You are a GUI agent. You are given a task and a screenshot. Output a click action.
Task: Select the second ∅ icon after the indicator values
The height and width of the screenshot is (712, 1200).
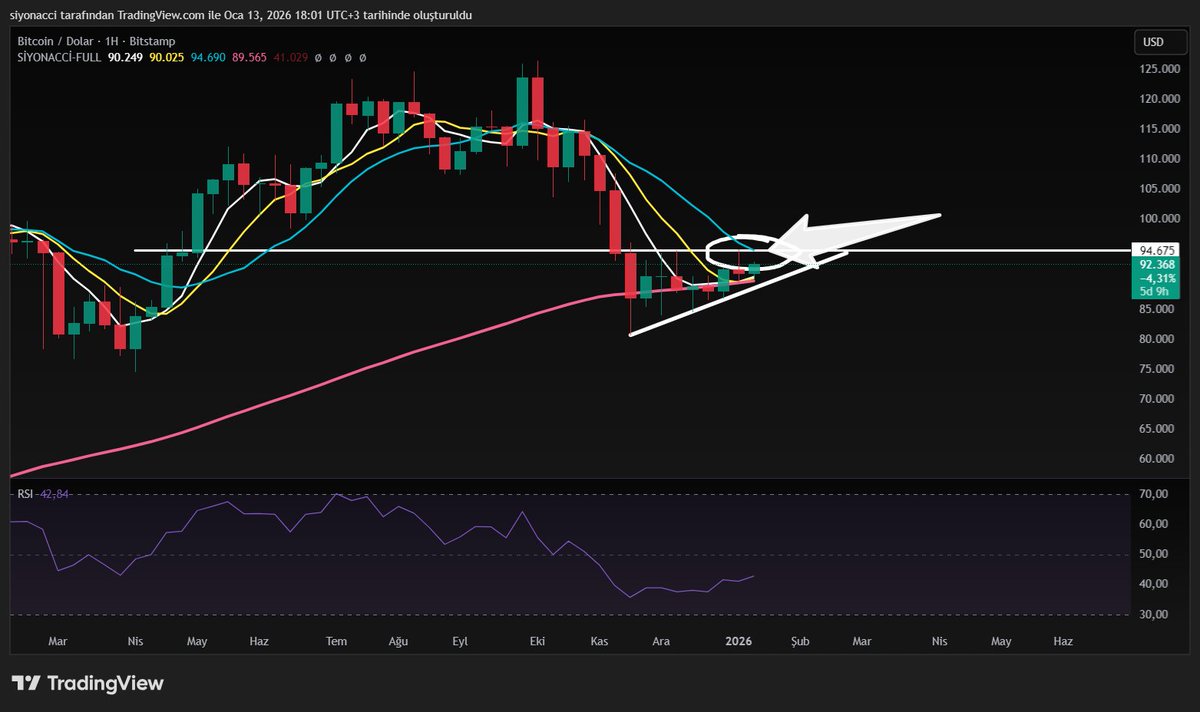click(x=332, y=57)
